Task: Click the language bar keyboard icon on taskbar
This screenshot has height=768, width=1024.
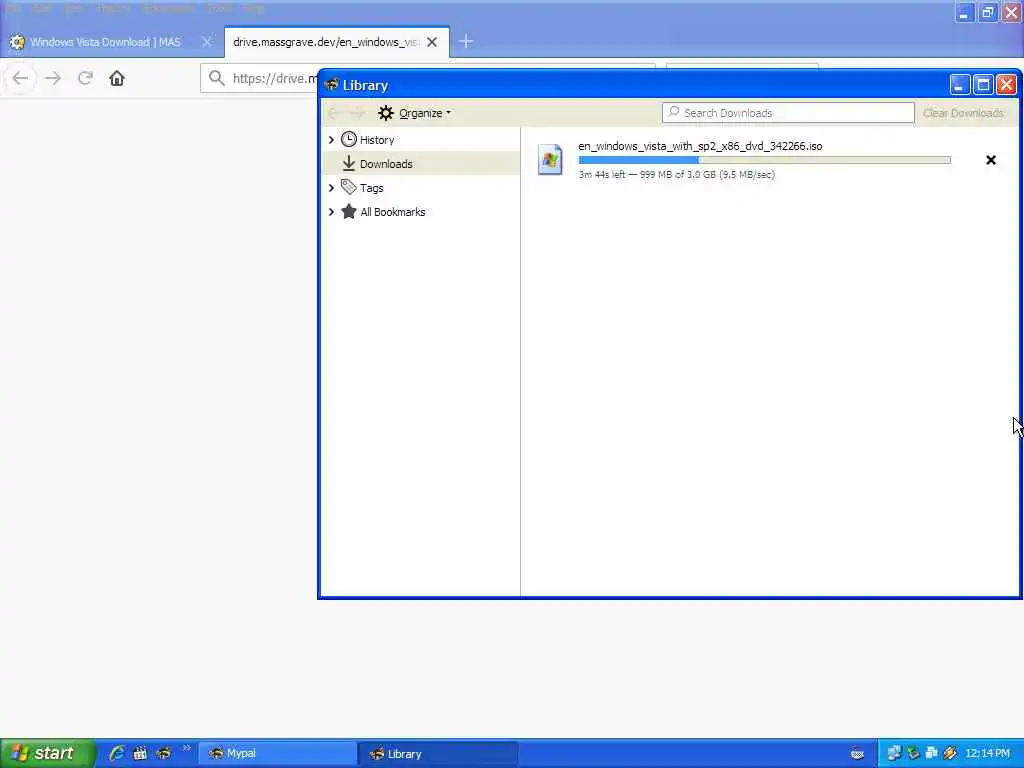Action: tap(857, 754)
